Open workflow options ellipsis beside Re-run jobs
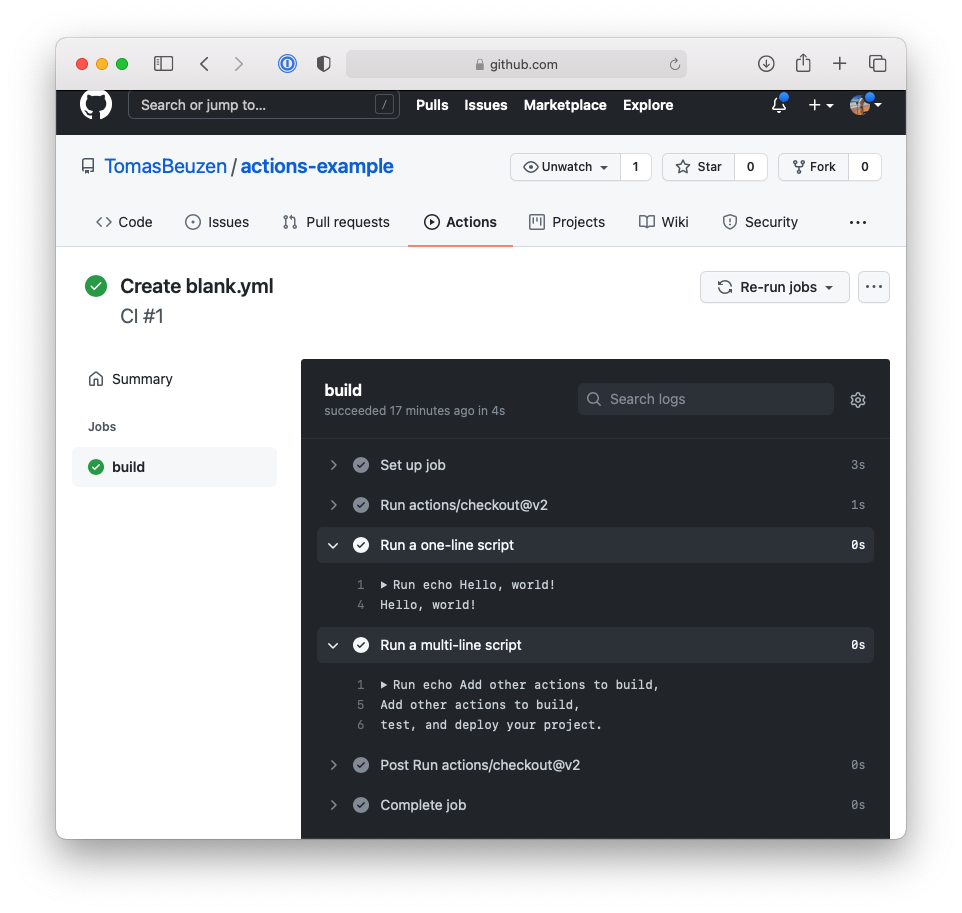 (x=874, y=287)
